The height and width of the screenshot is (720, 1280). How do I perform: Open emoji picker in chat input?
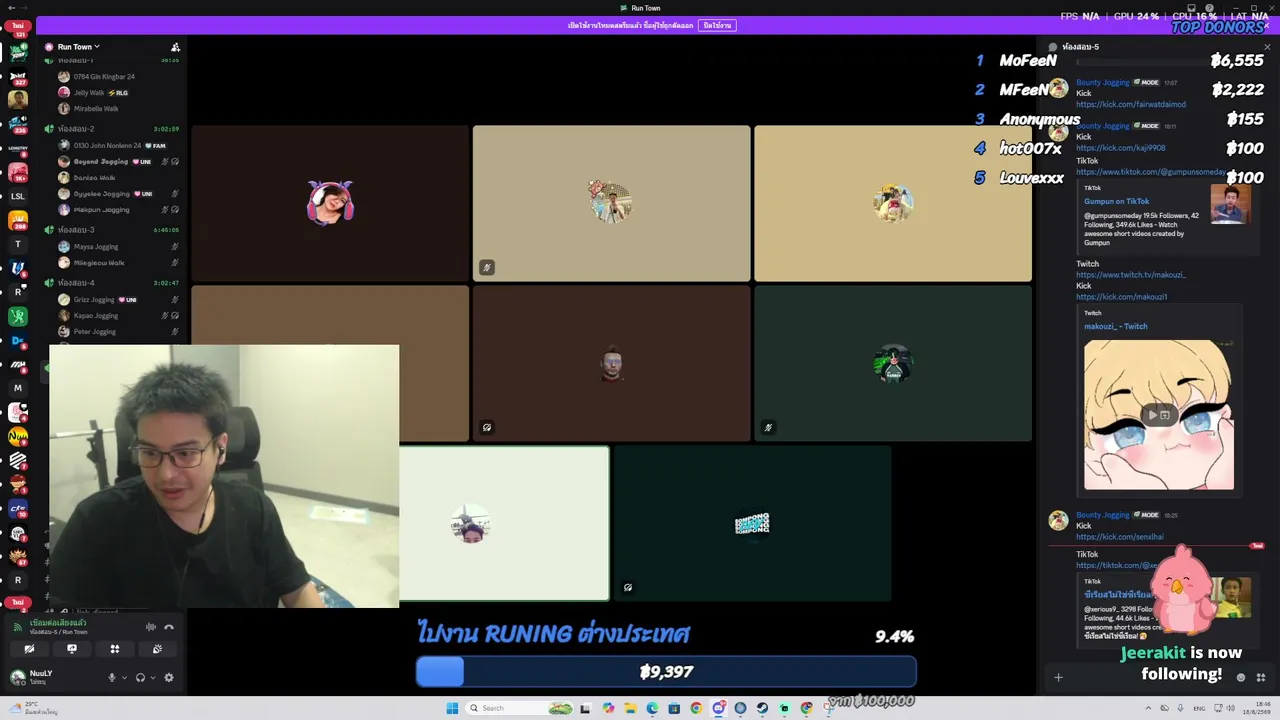click(1241, 677)
